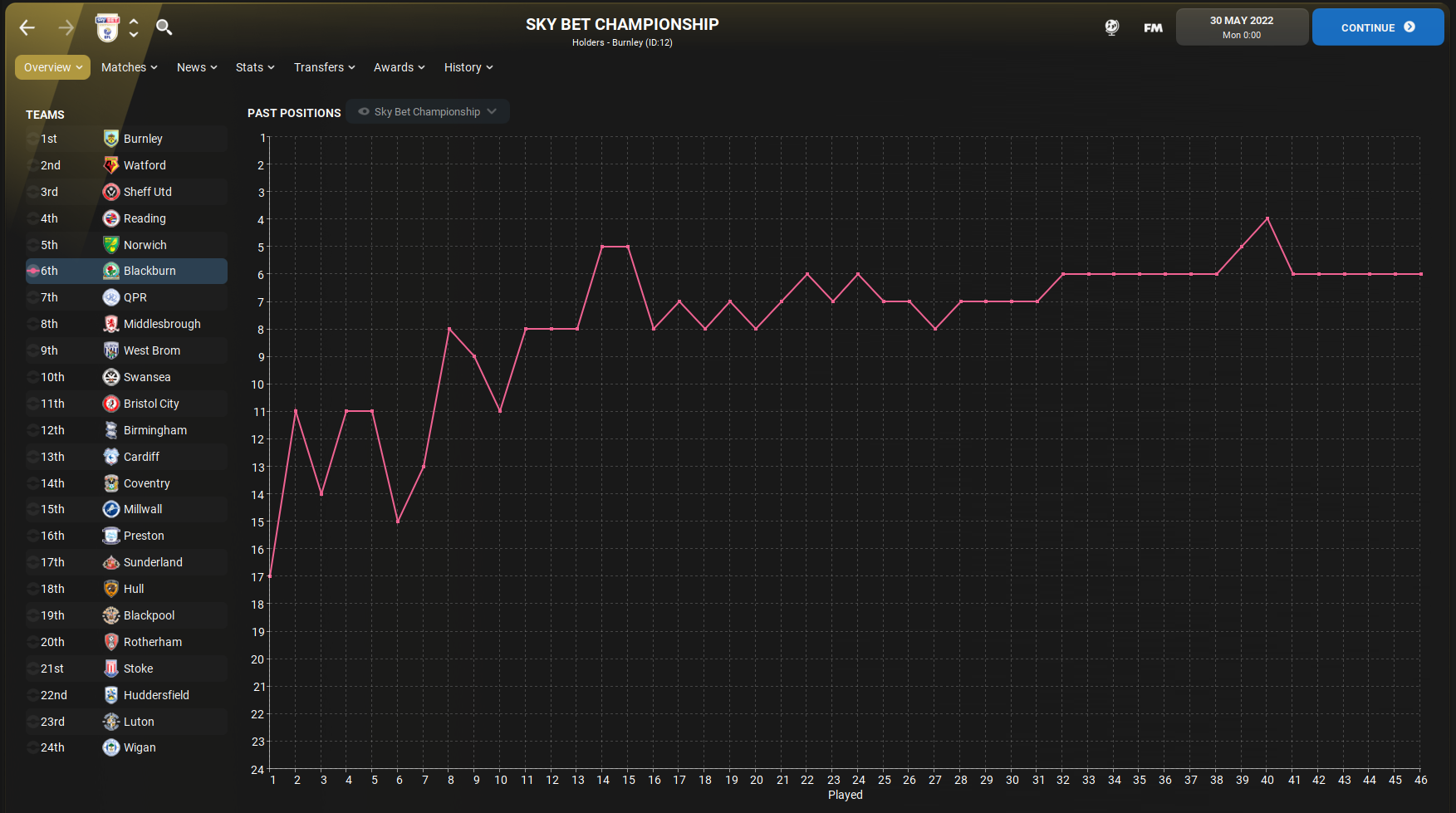Click Reading club crest

click(111, 218)
